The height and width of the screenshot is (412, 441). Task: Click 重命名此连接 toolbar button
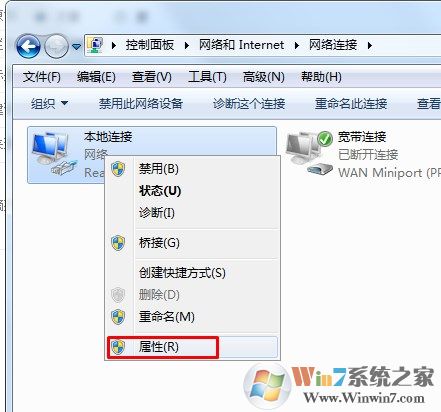point(351,104)
